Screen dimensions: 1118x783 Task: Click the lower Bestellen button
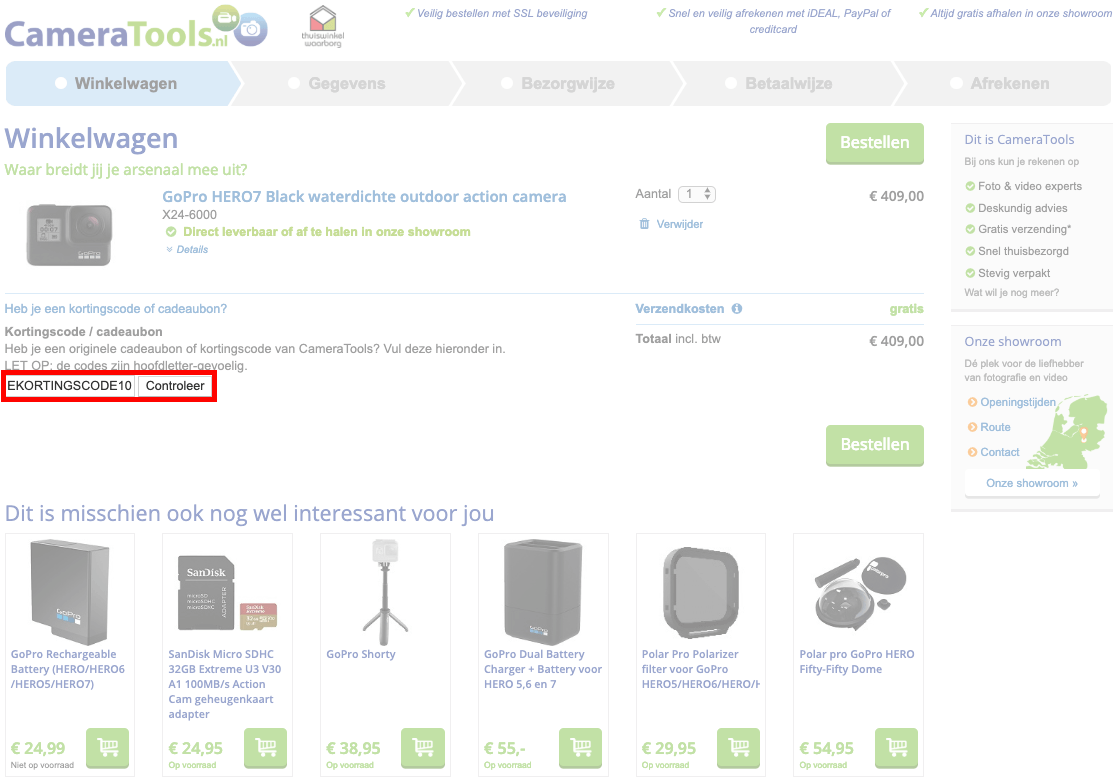875,445
